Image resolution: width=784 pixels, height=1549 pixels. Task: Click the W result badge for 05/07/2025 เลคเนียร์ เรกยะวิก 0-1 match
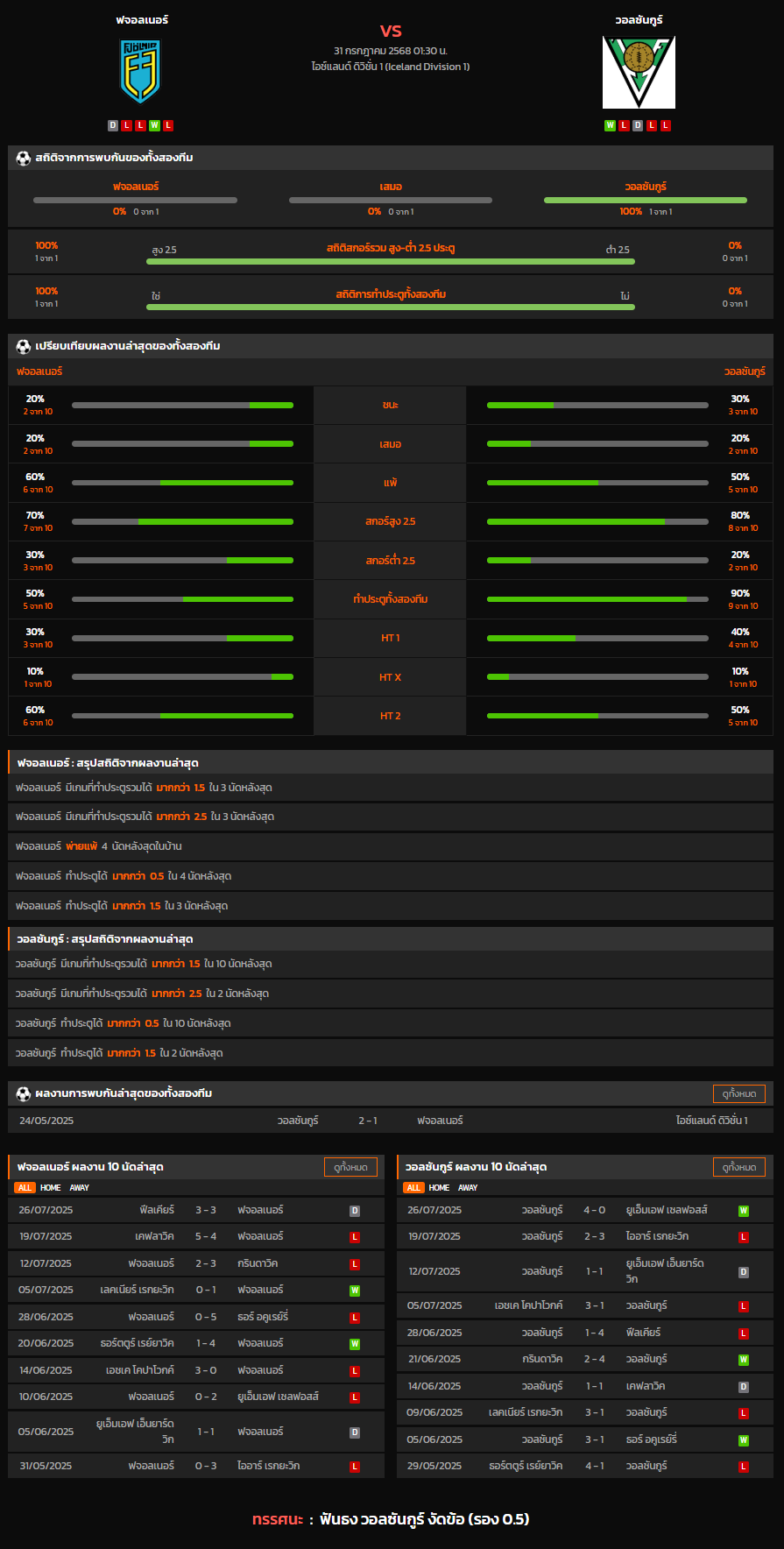355,1291
